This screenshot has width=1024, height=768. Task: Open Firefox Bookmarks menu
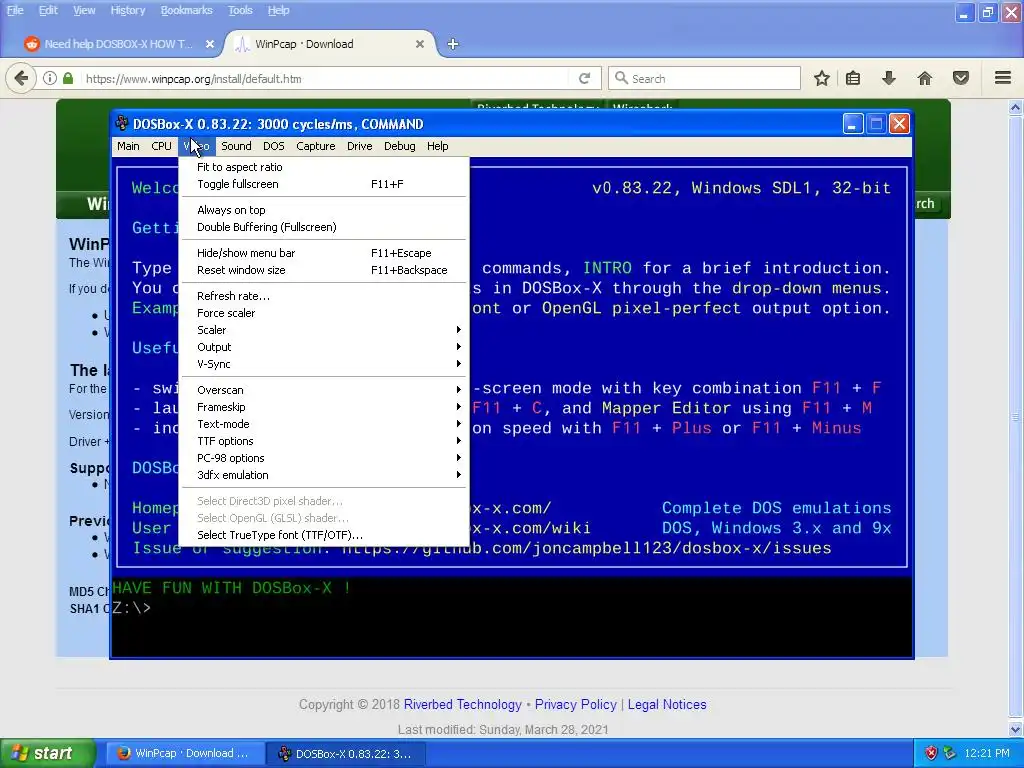click(186, 10)
